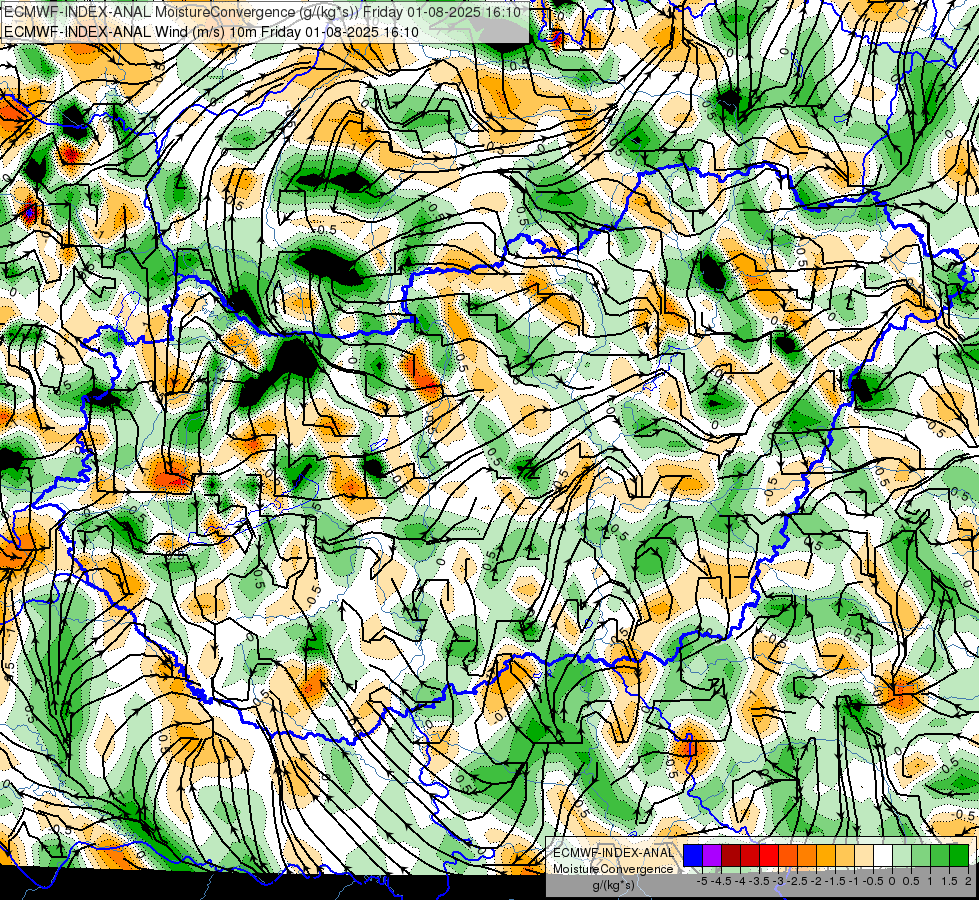Click the dark maroon swatch between -4.5 and -4
The image size is (979, 900).
pos(731,855)
